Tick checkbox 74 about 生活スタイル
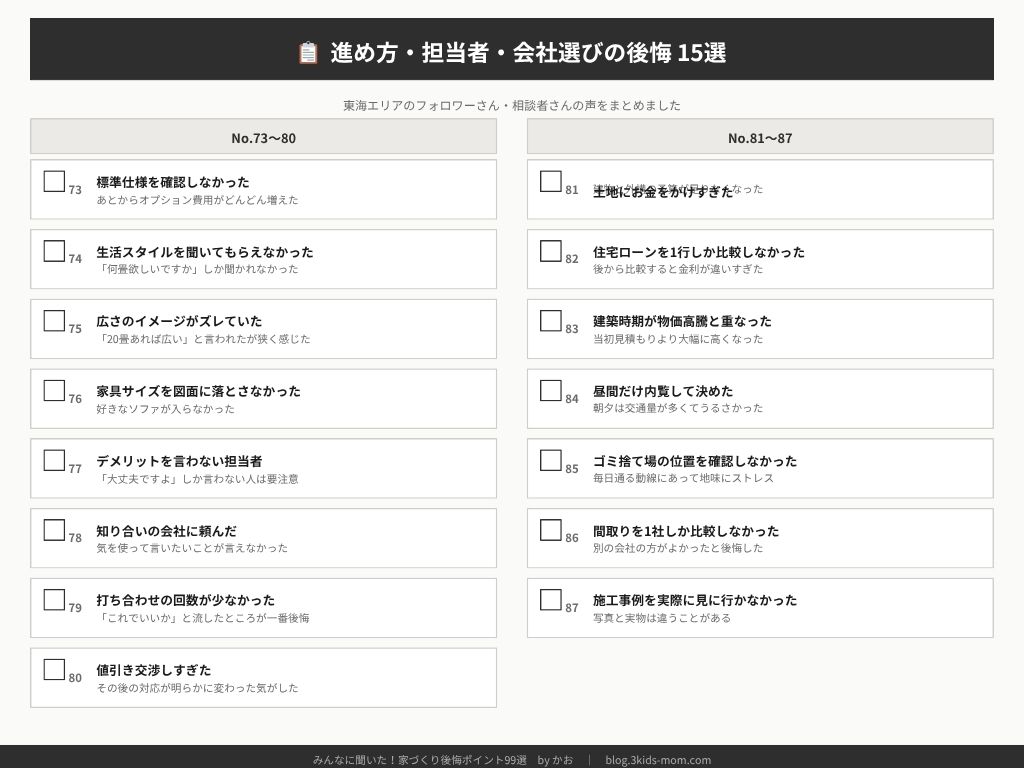This screenshot has height=768, width=1024. 54,252
